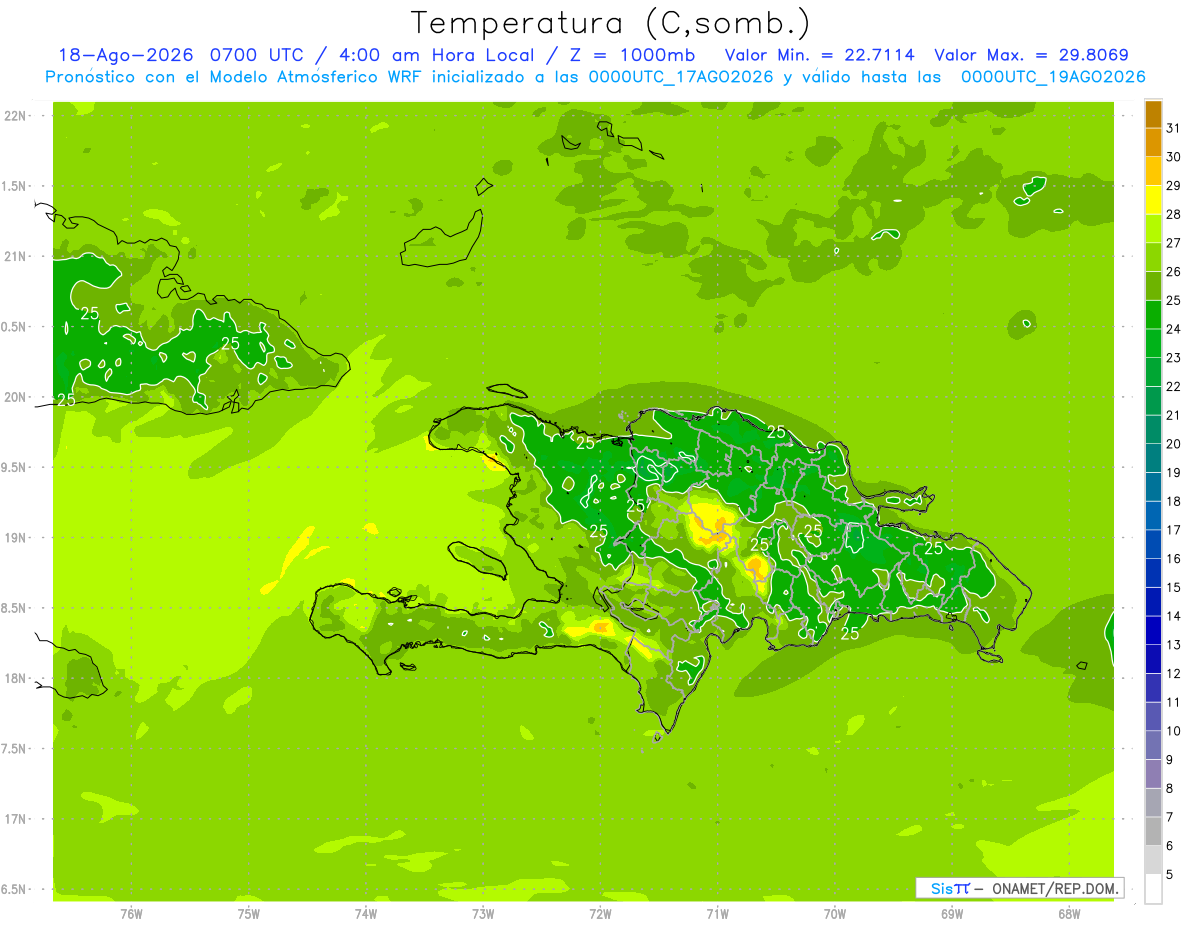Click the '73W' longitude axis label
The image size is (1200, 927).
[483, 914]
